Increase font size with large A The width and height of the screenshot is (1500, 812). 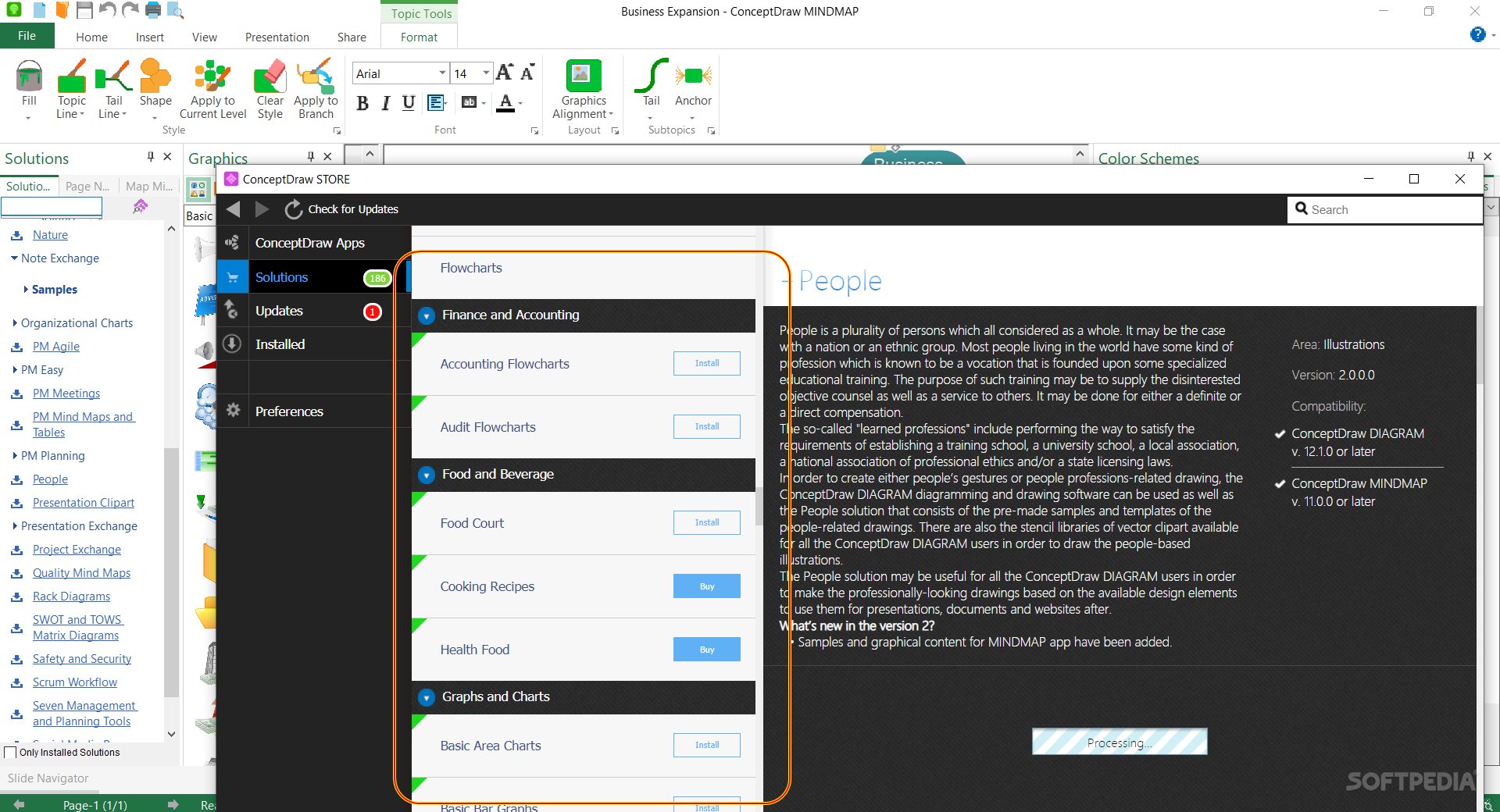505,73
